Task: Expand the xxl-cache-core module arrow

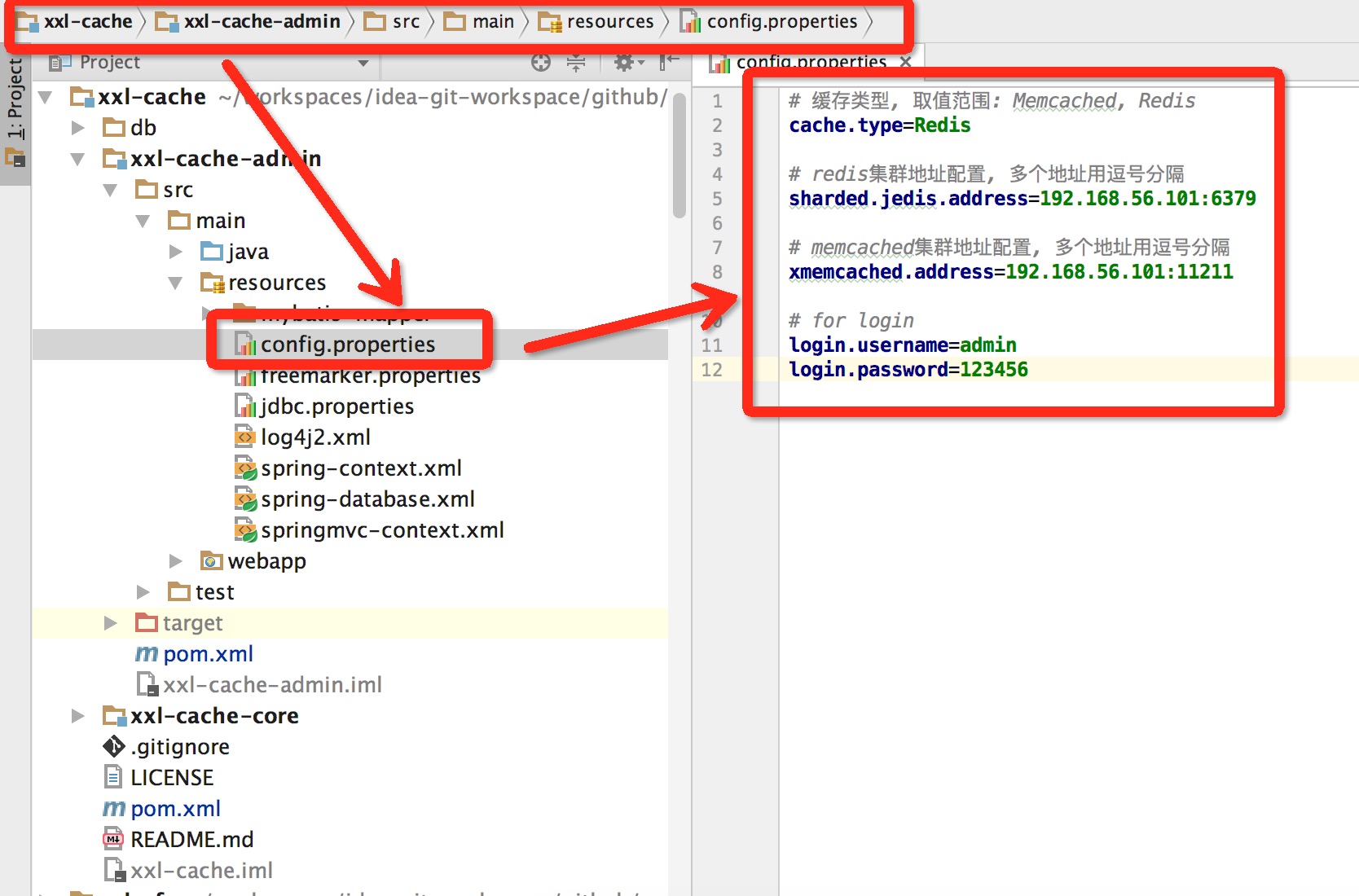Action: click(x=78, y=716)
